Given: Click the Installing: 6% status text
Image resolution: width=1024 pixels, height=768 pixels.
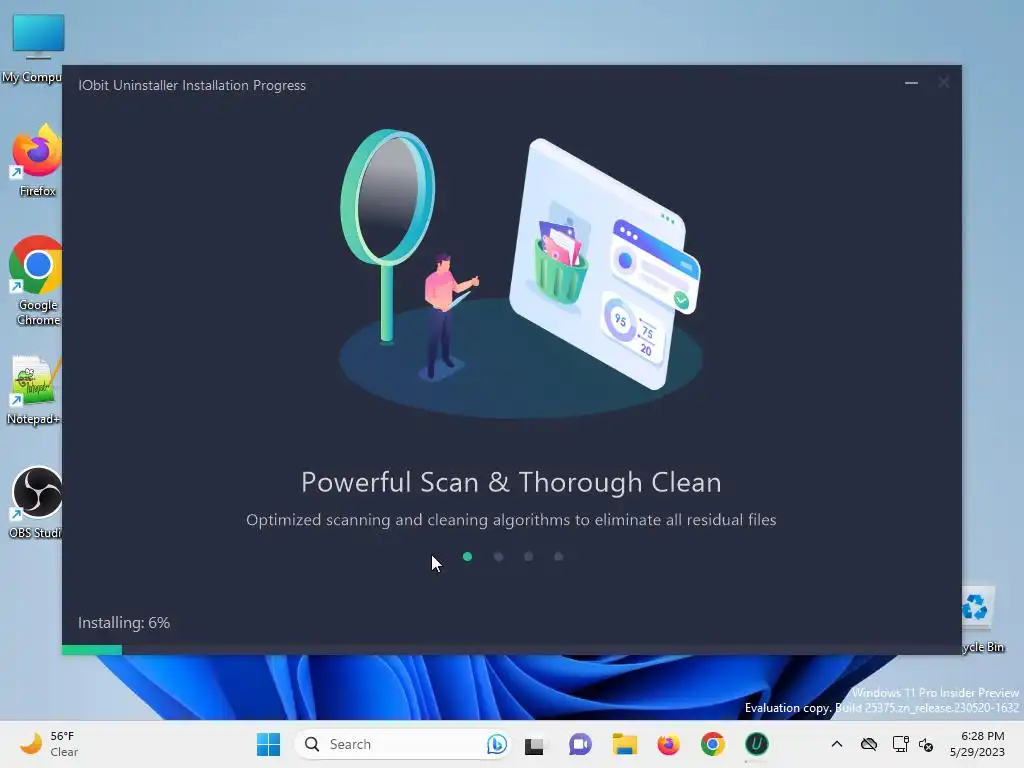Looking at the screenshot, I should coord(124,622).
